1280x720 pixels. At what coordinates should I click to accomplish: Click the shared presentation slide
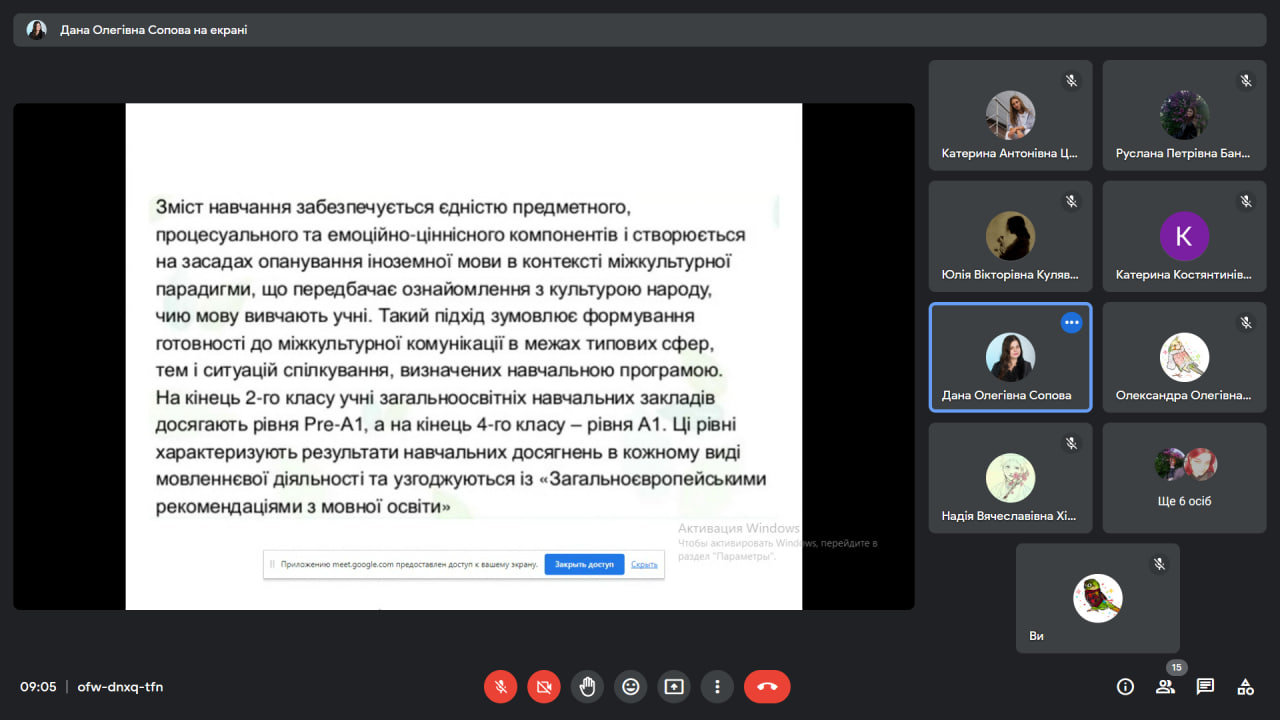[463, 356]
